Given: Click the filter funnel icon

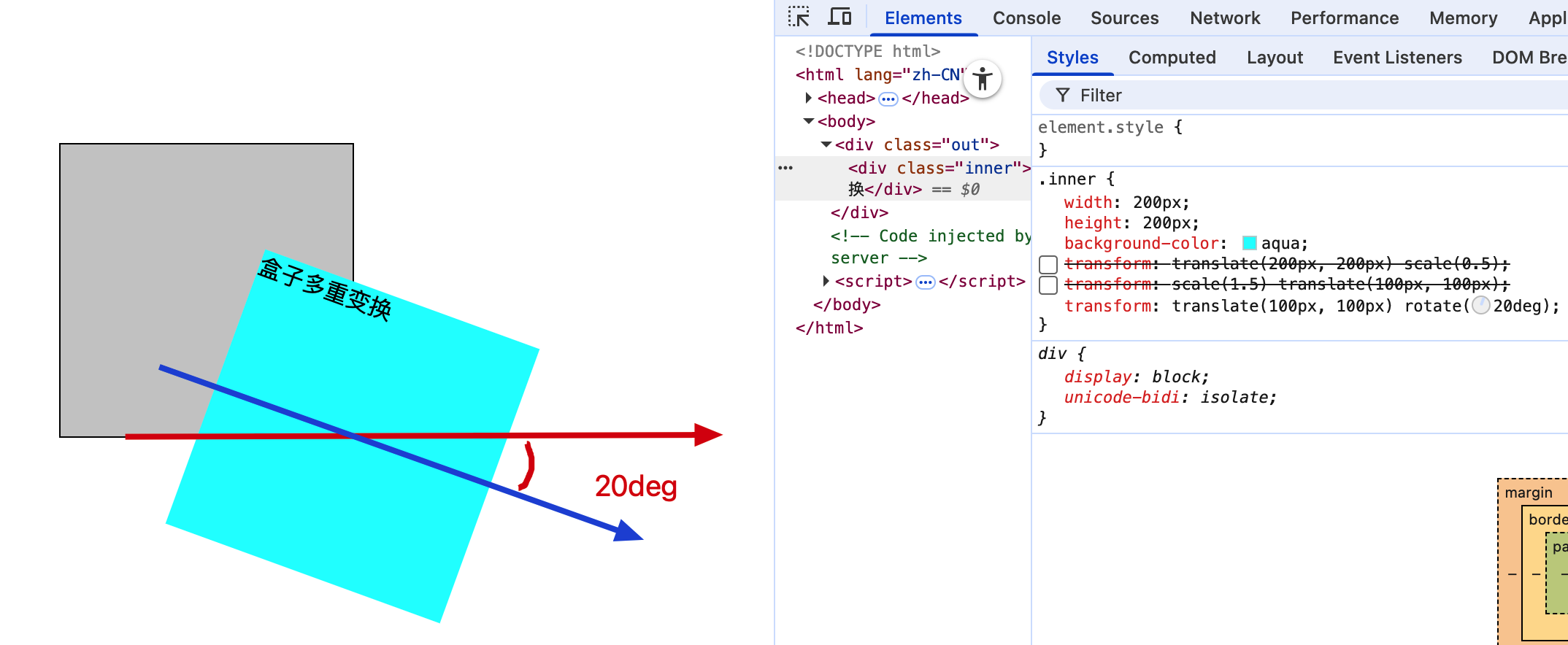Looking at the screenshot, I should [1063, 96].
